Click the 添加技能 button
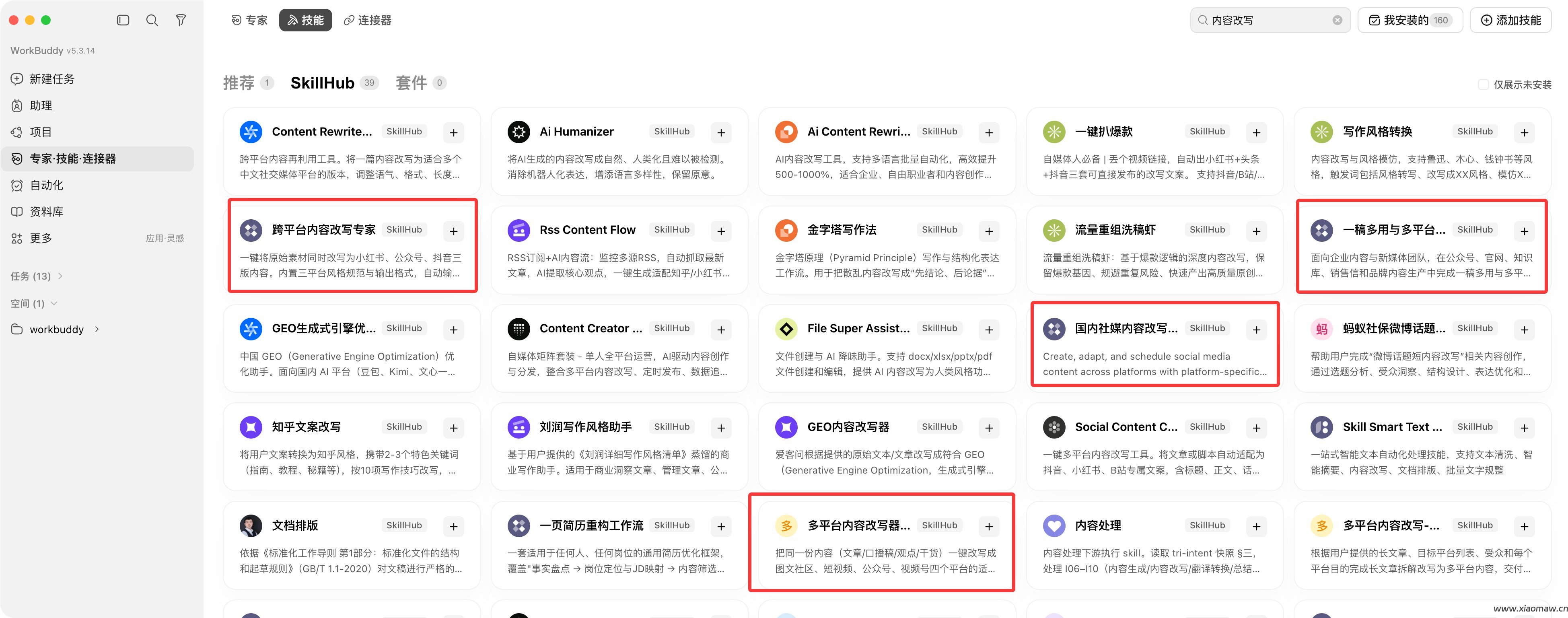Screen dimensions: 1568x618 [1511, 20]
